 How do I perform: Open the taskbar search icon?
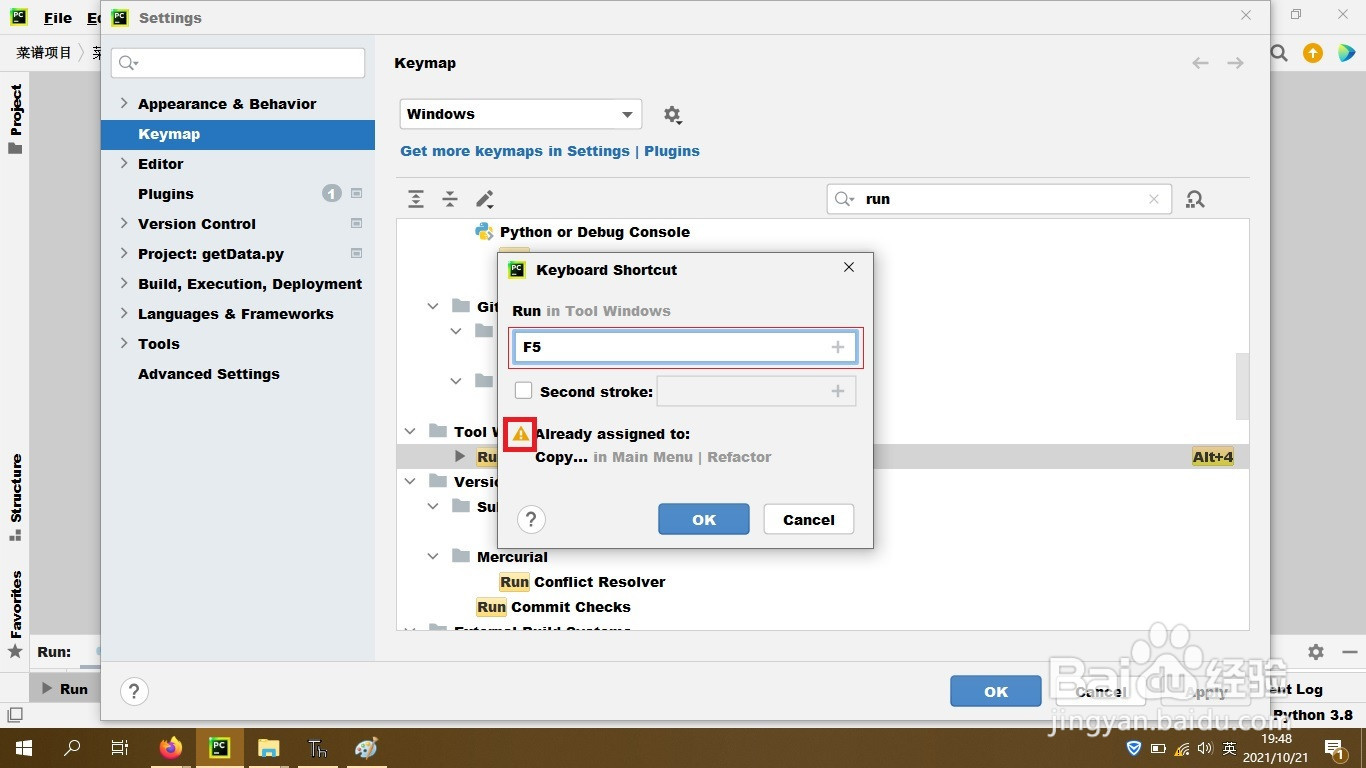[72, 747]
